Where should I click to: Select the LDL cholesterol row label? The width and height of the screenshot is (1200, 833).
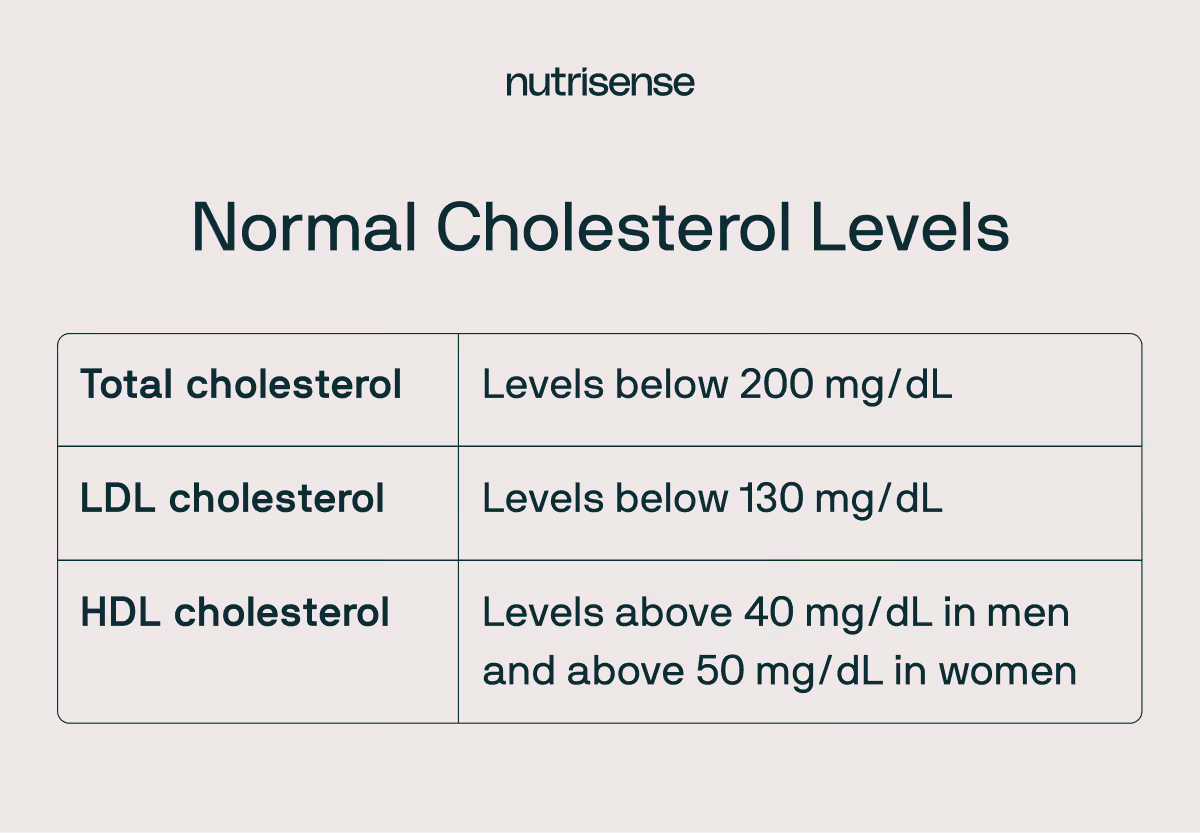click(x=232, y=499)
